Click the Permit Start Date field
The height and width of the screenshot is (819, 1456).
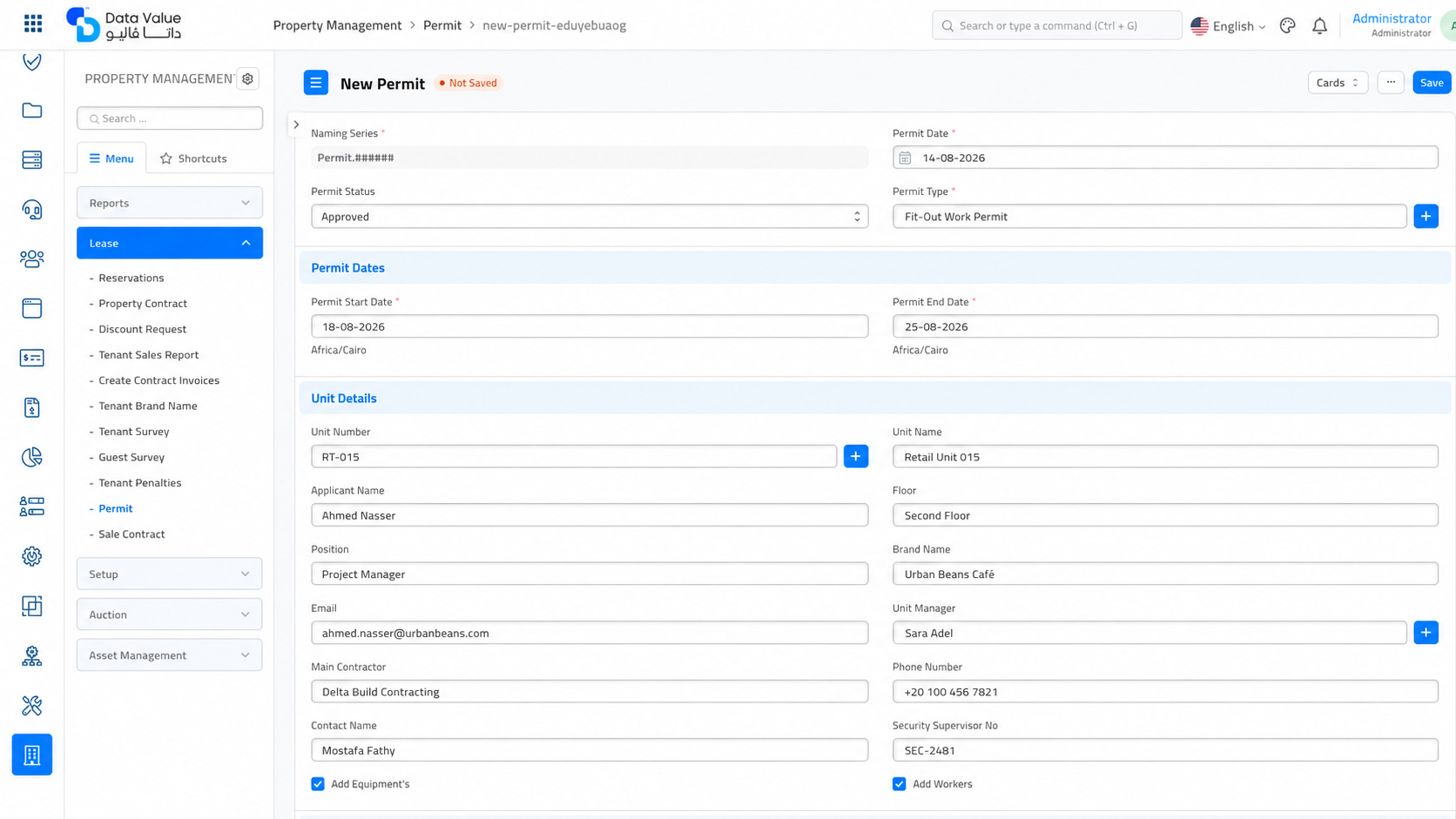[590, 326]
